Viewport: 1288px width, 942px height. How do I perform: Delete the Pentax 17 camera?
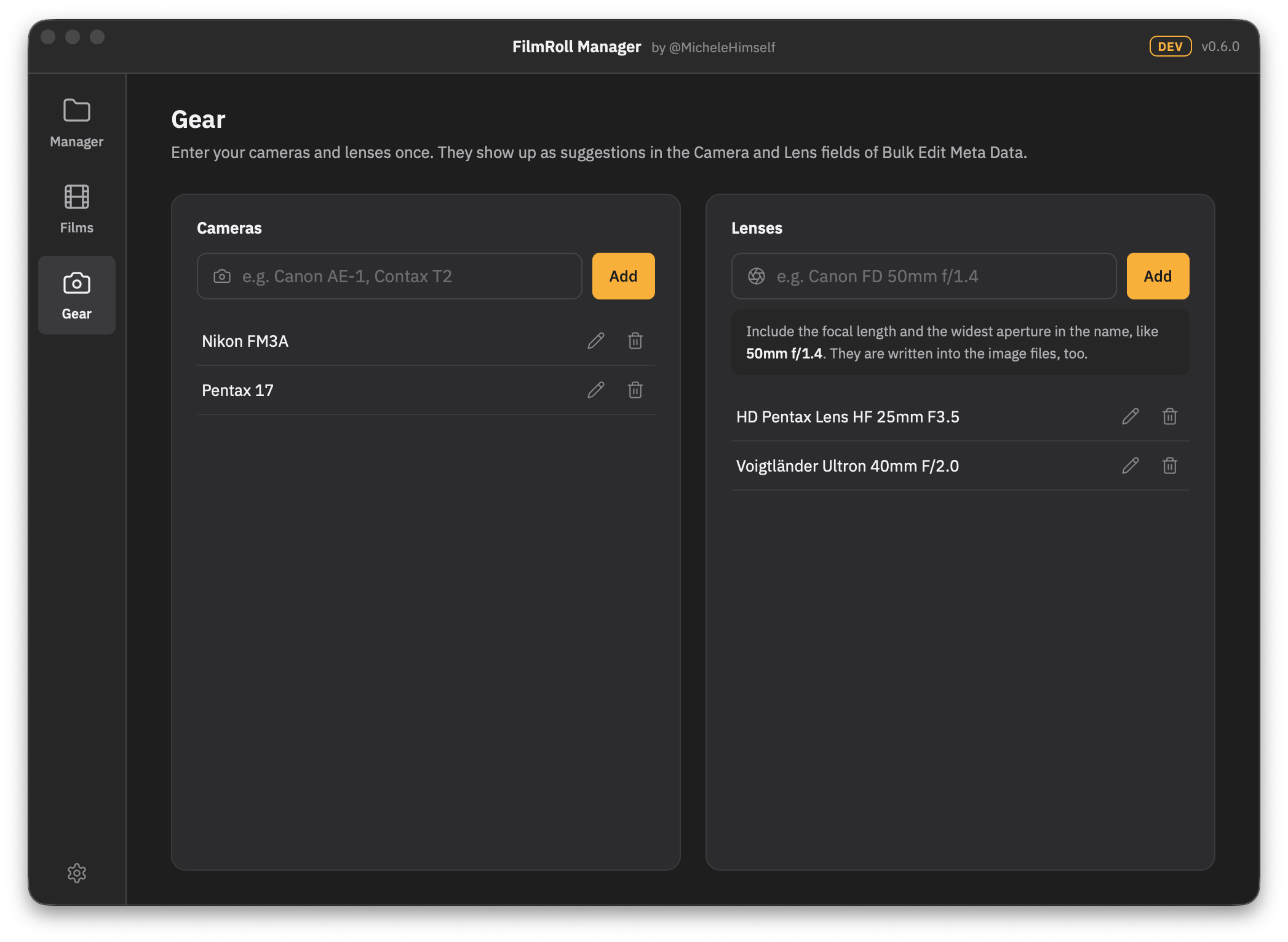[635, 390]
